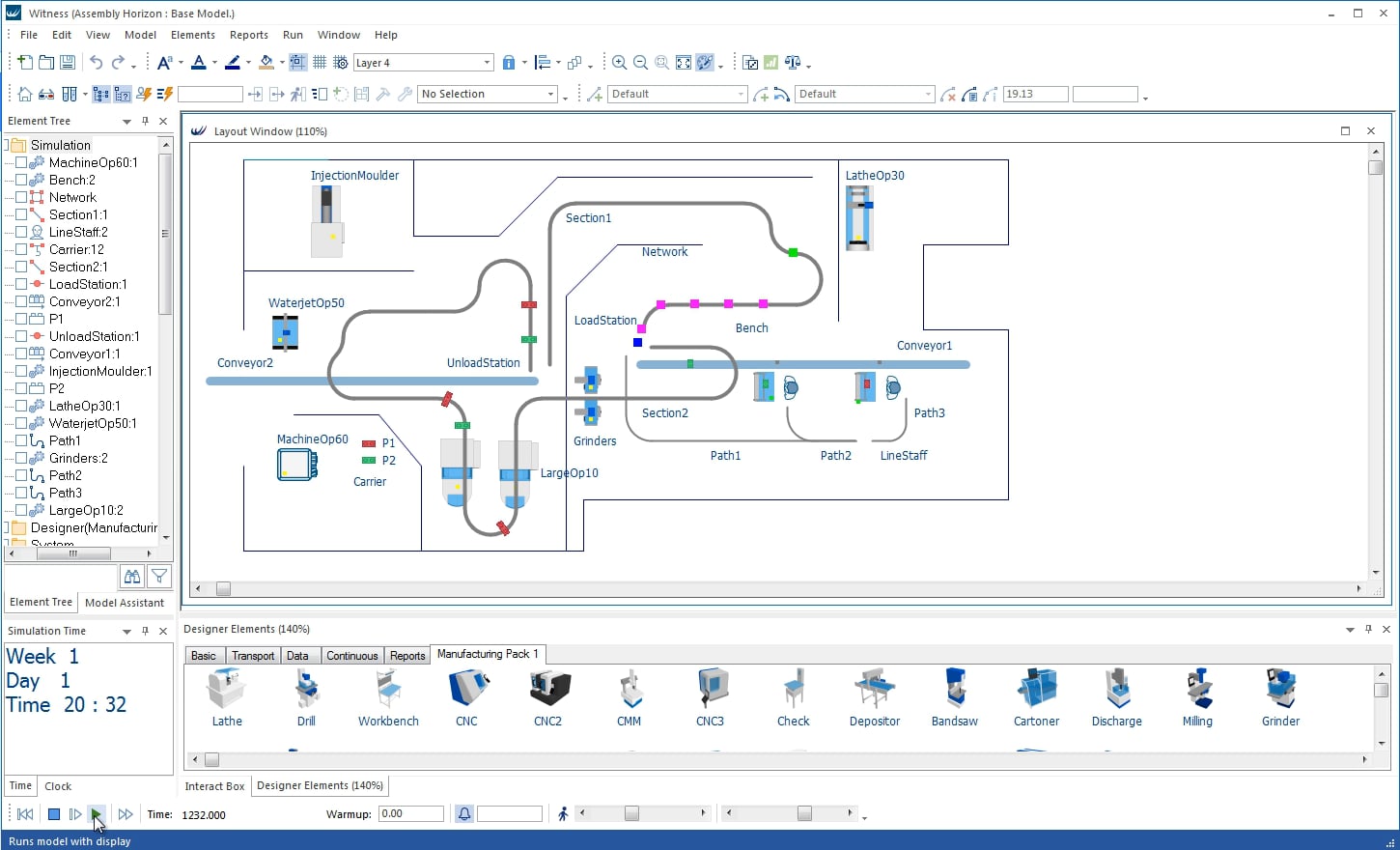The image size is (1400, 850).
Task: Enable the Grinders:2 checkbox
Action: [21, 458]
